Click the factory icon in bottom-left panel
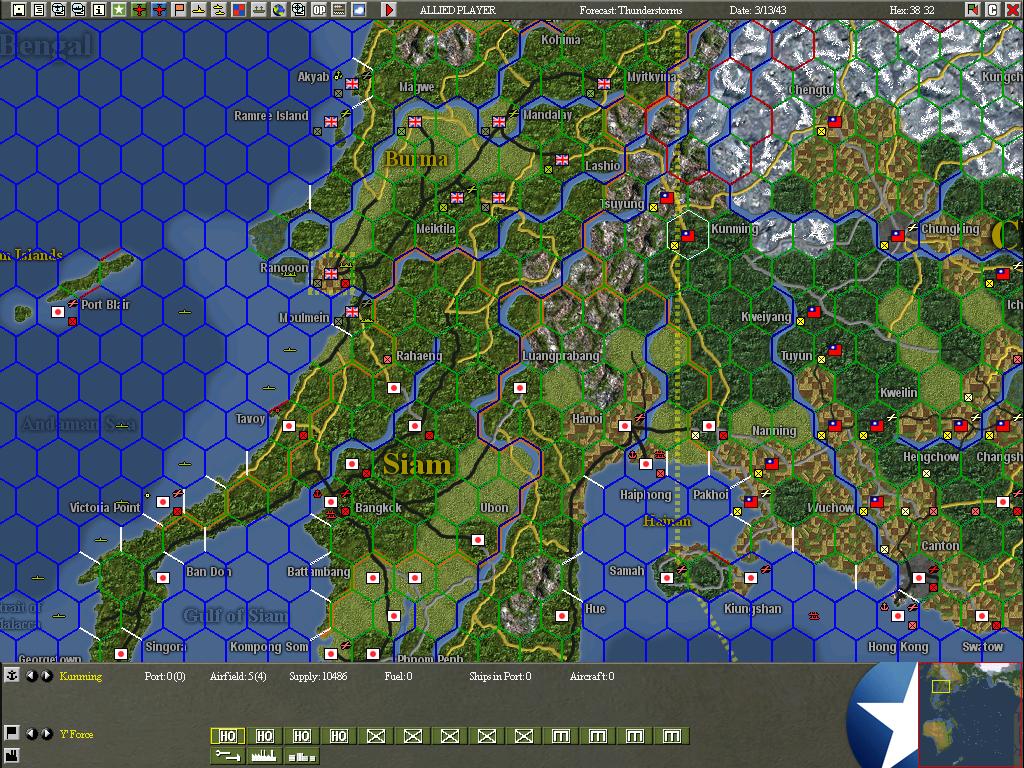 [12, 756]
